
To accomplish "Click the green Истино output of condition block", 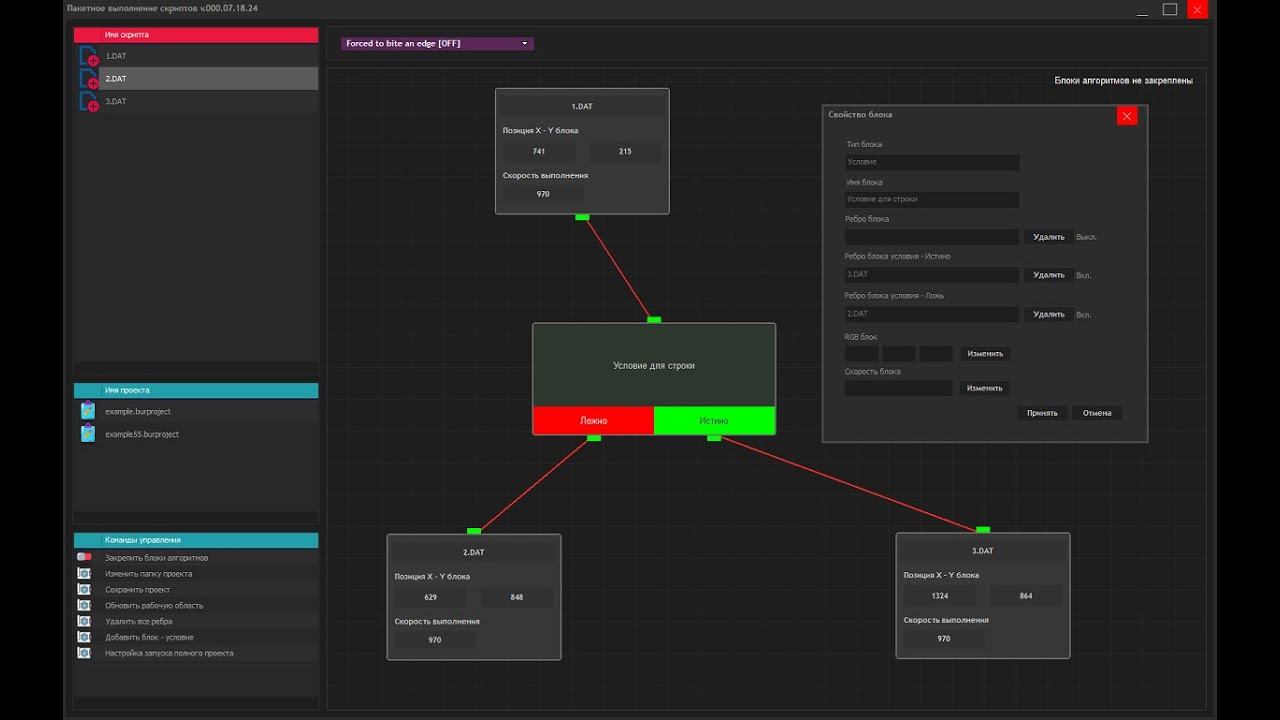I will [714, 421].
